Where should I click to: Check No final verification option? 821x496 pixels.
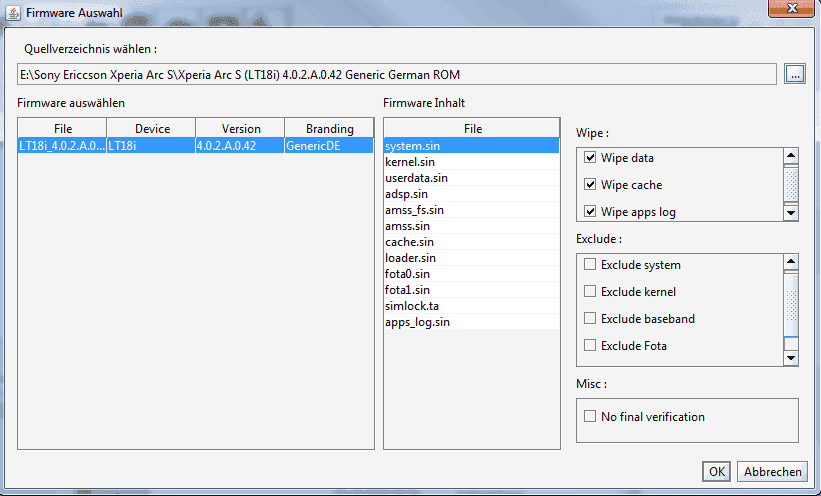point(590,416)
